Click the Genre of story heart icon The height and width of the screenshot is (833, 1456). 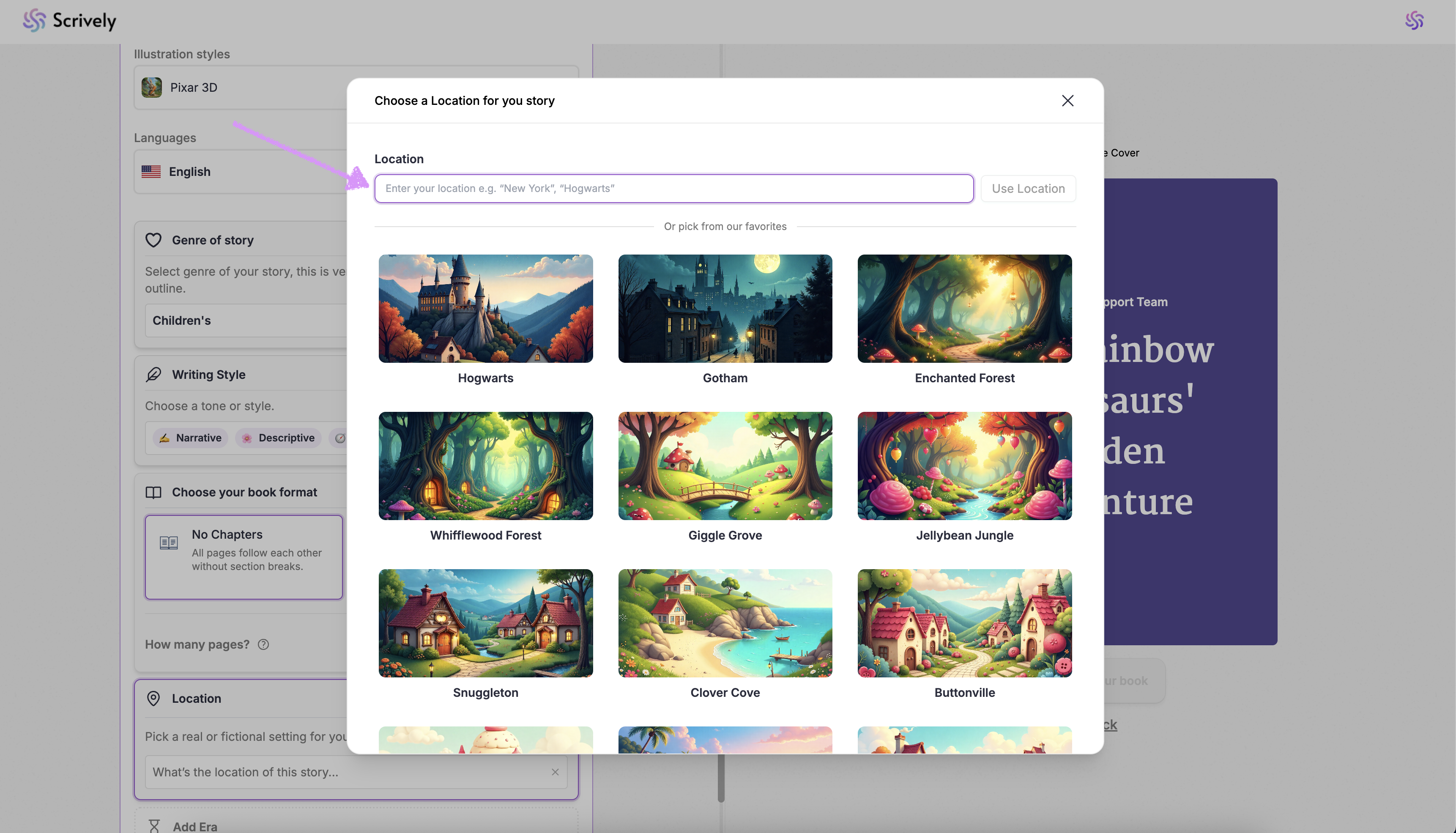point(153,240)
